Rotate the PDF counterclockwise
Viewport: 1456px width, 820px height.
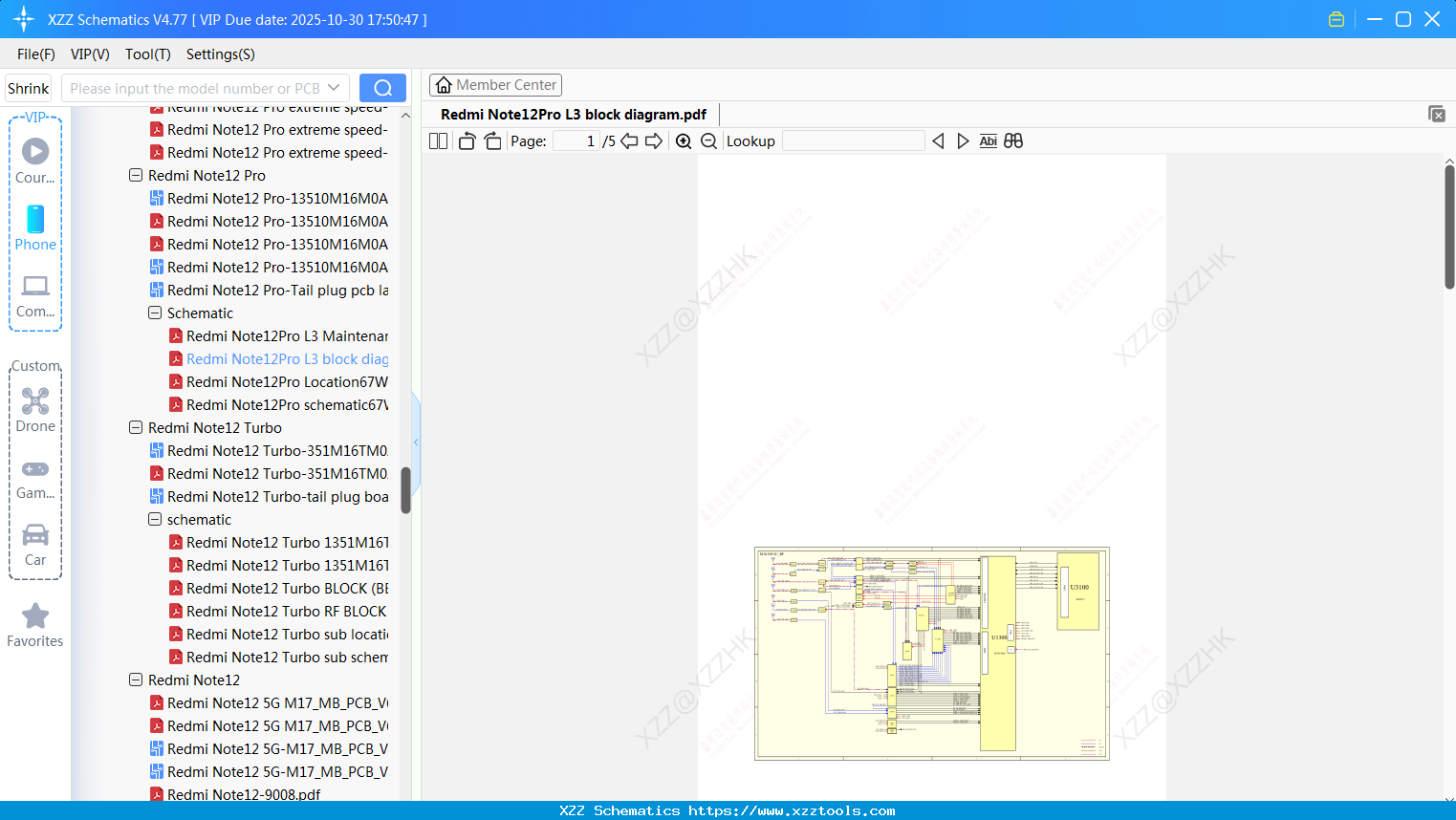pos(466,140)
